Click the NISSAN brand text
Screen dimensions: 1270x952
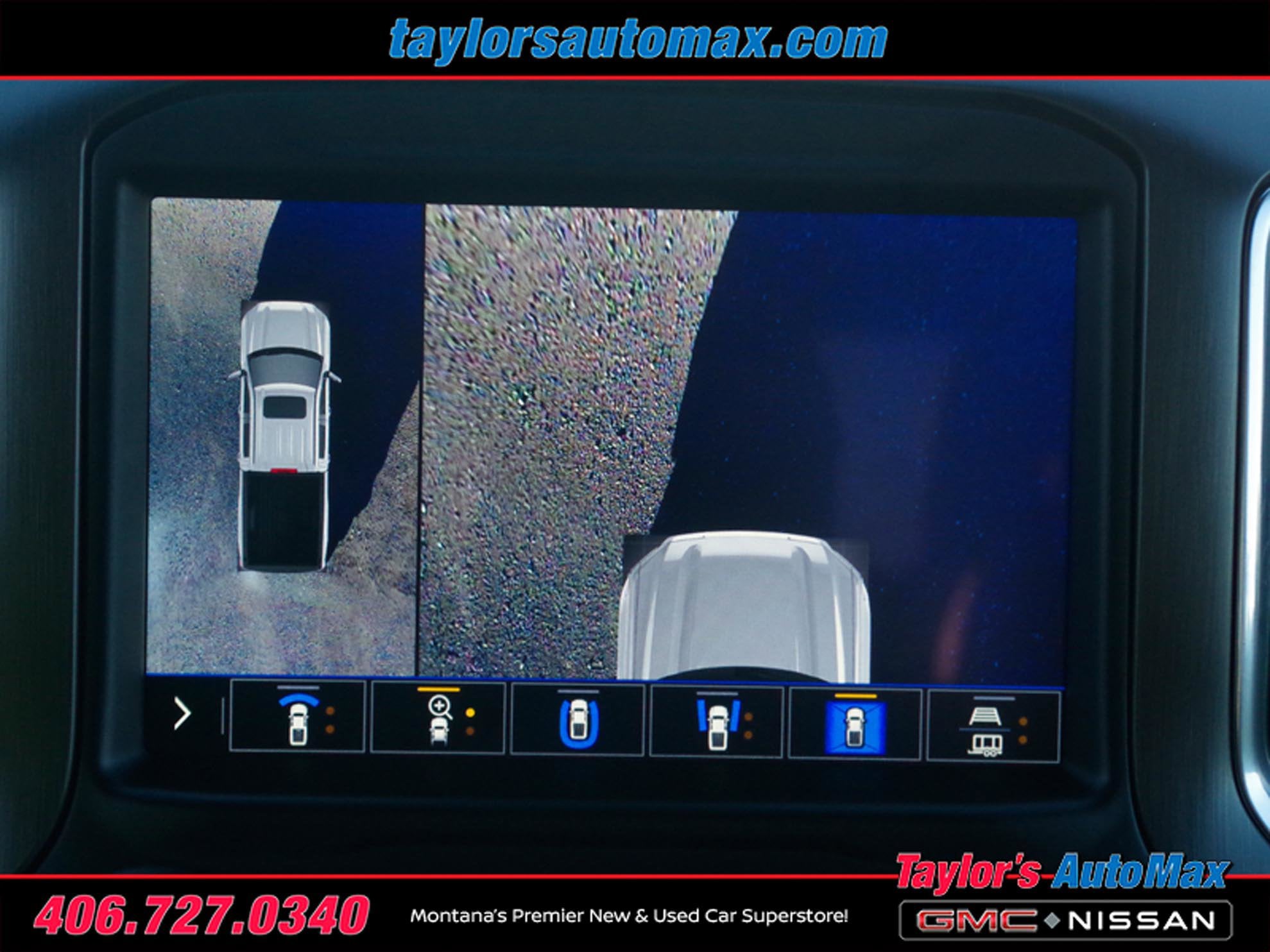tap(1142, 921)
